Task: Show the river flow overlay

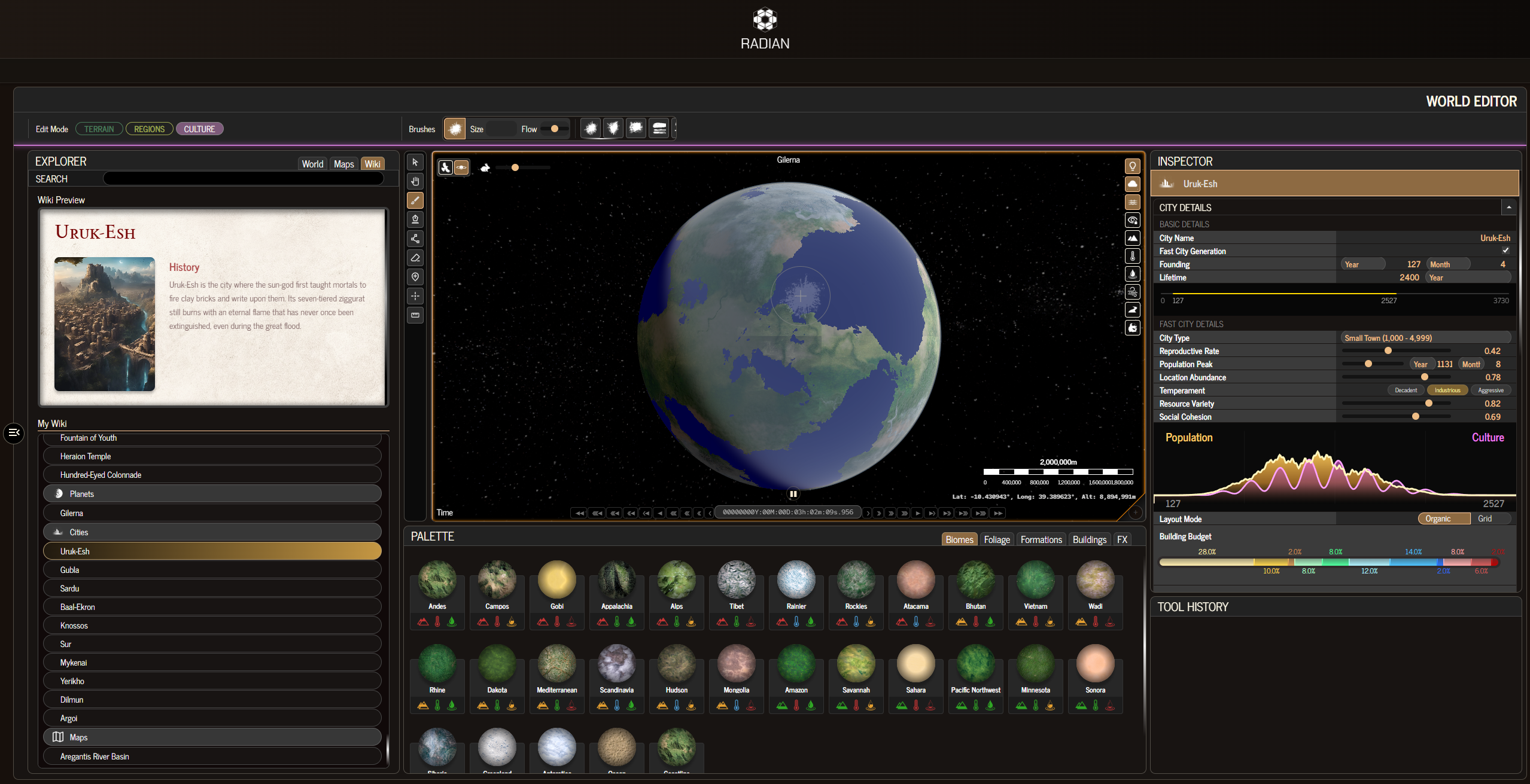Action: click(x=1133, y=310)
